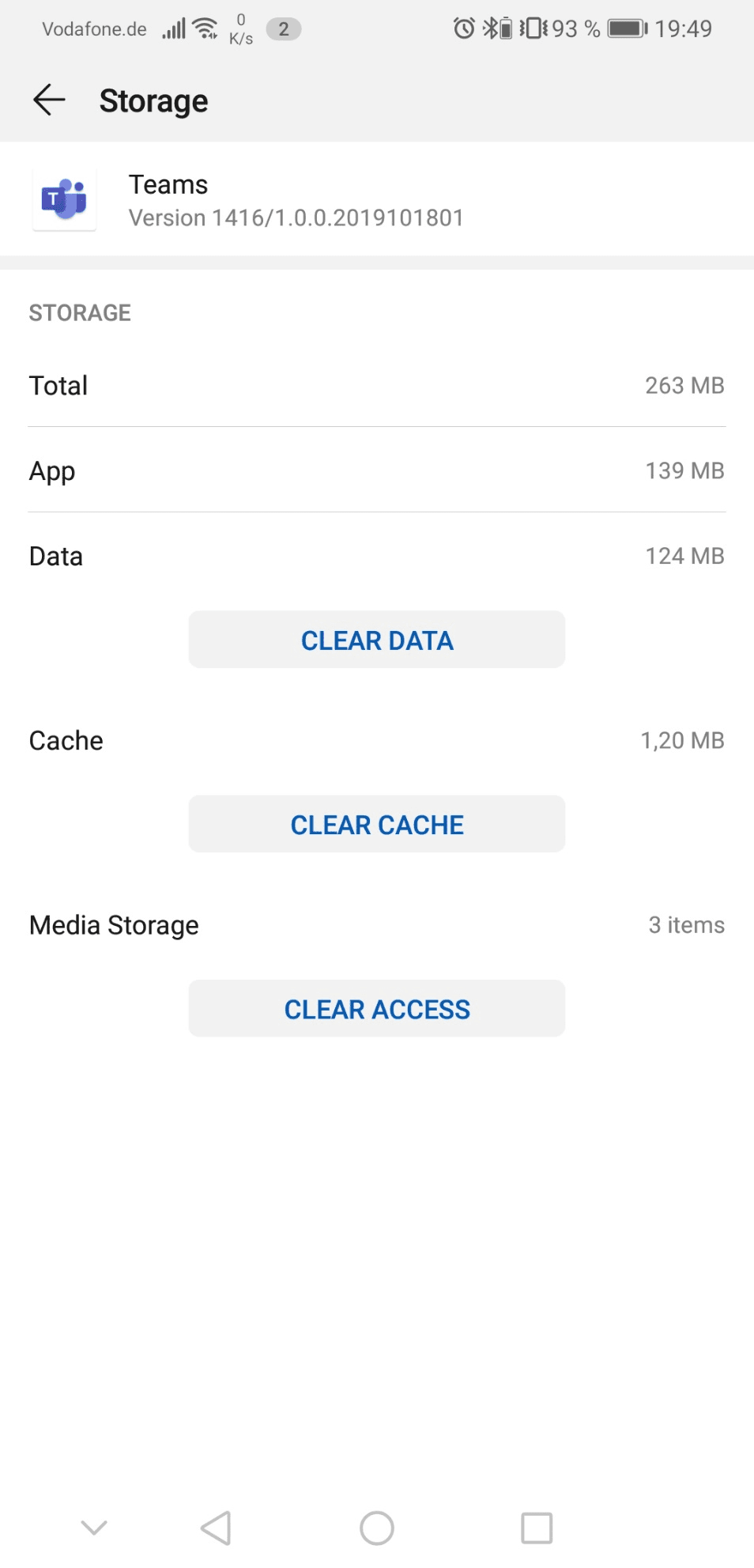Tap the home circle navigation button
Screen dimensions: 754x1568
[x=377, y=1528]
